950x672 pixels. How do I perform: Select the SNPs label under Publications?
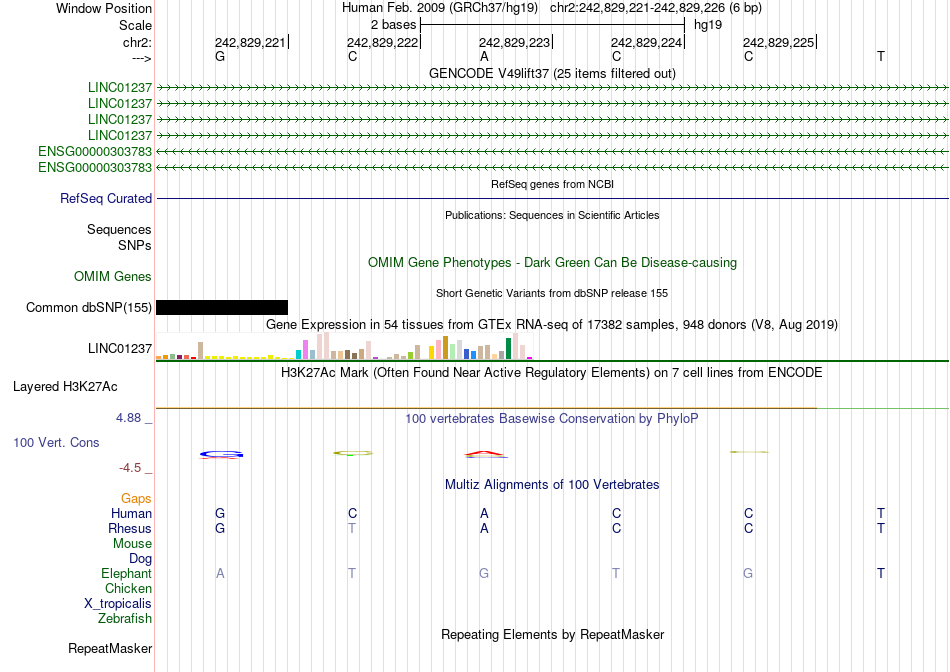[135, 245]
